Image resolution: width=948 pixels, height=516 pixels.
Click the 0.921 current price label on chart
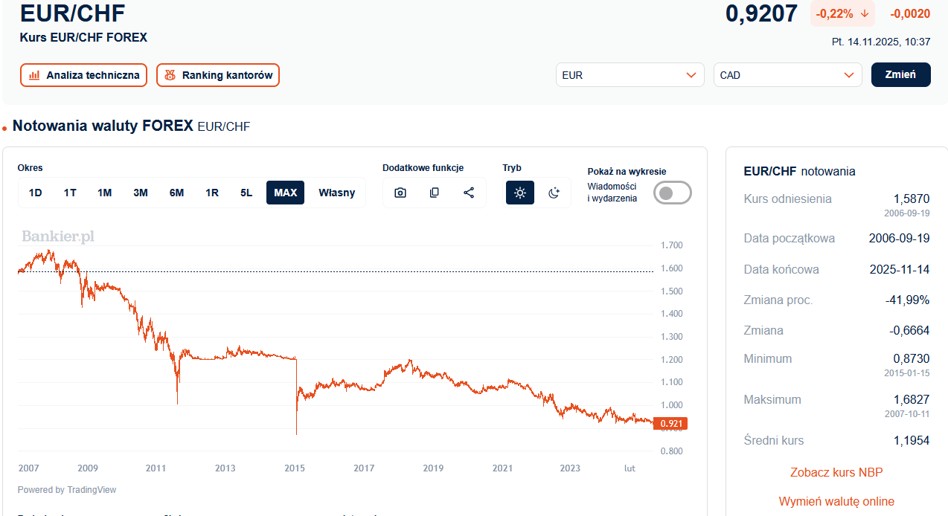pyautogui.click(x=671, y=424)
